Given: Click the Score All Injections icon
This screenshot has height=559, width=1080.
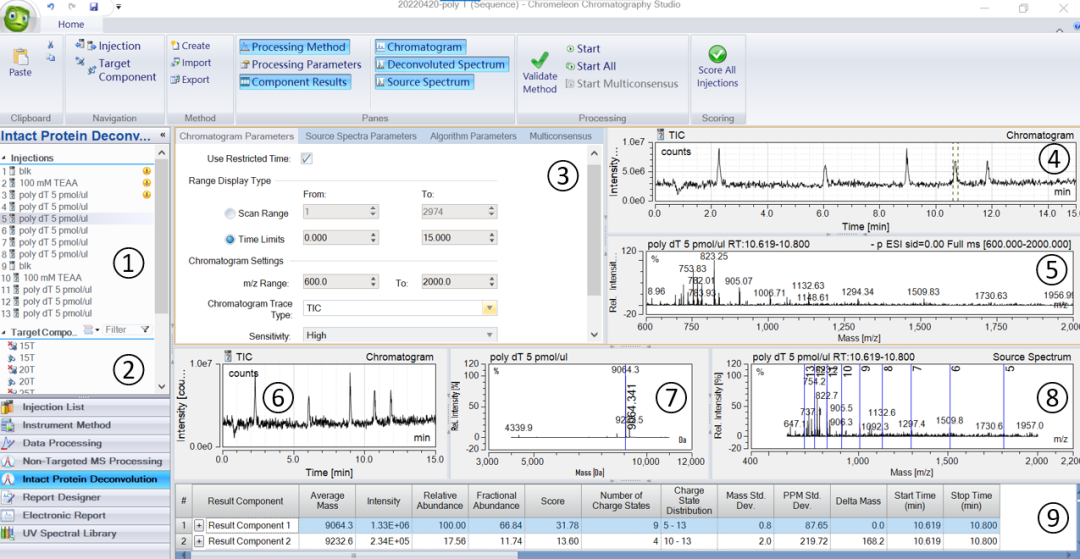Looking at the screenshot, I should [717, 54].
